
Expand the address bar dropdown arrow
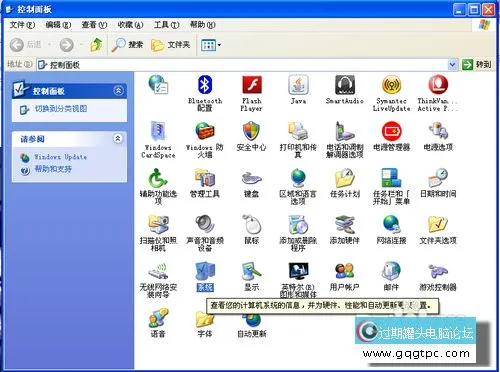pos(452,65)
